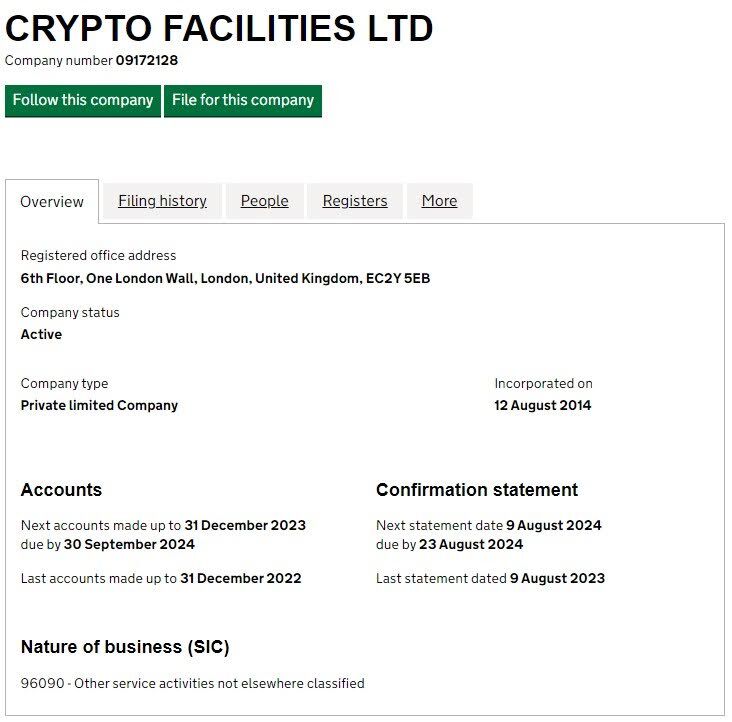The height and width of the screenshot is (722, 732).
Task: Click the One London Wall registered address
Action: 225,278
